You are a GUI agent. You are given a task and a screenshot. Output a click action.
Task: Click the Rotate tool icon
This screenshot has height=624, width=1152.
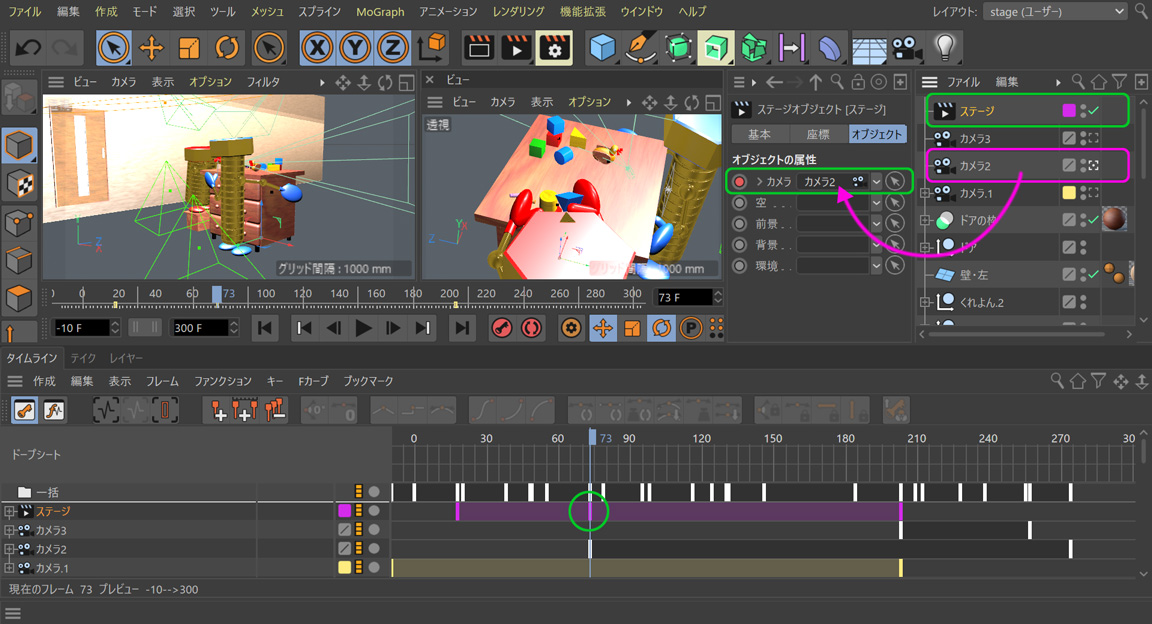tap(227, 47)
